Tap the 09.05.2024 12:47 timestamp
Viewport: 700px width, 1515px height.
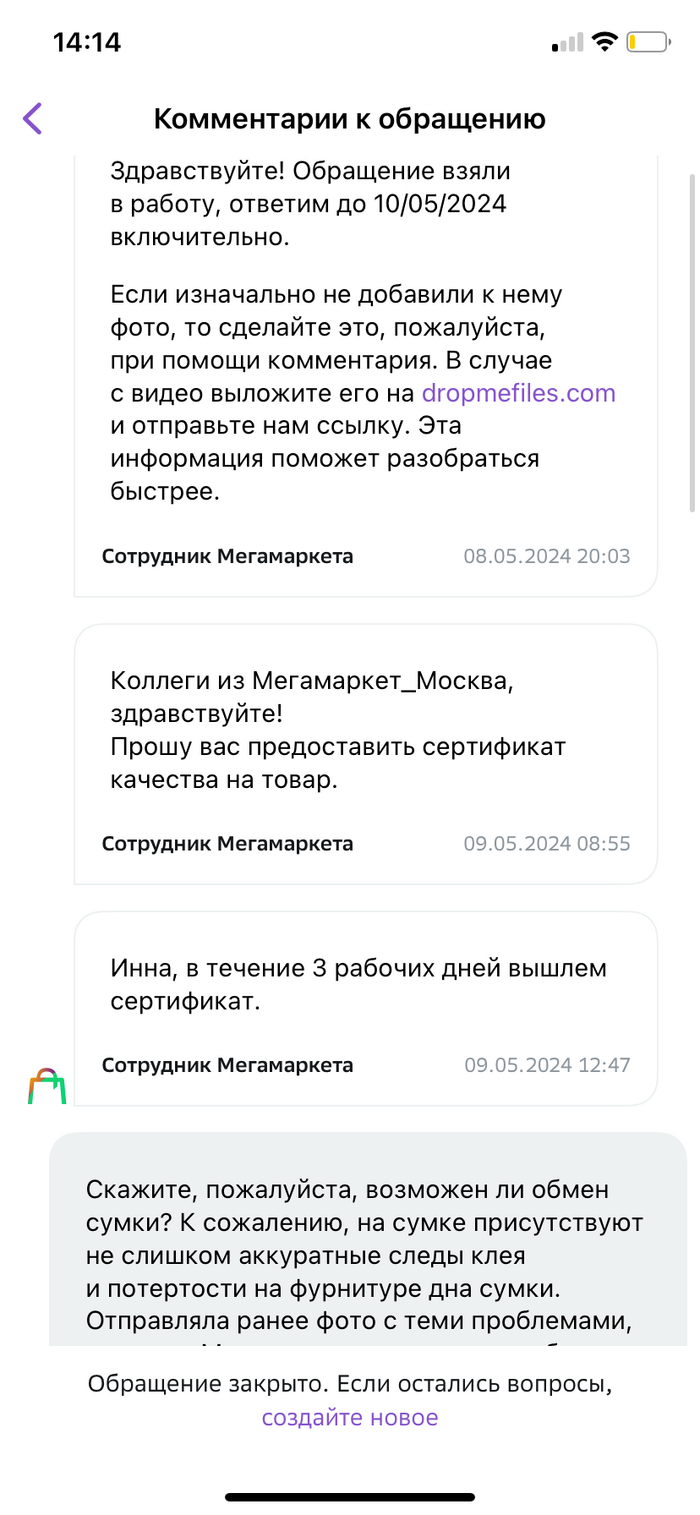(x=547, y=1065)
